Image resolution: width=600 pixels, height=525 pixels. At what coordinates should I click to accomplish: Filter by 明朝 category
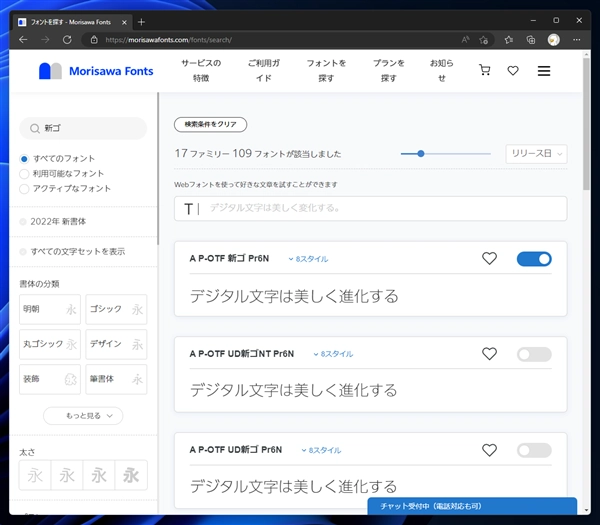50,309
